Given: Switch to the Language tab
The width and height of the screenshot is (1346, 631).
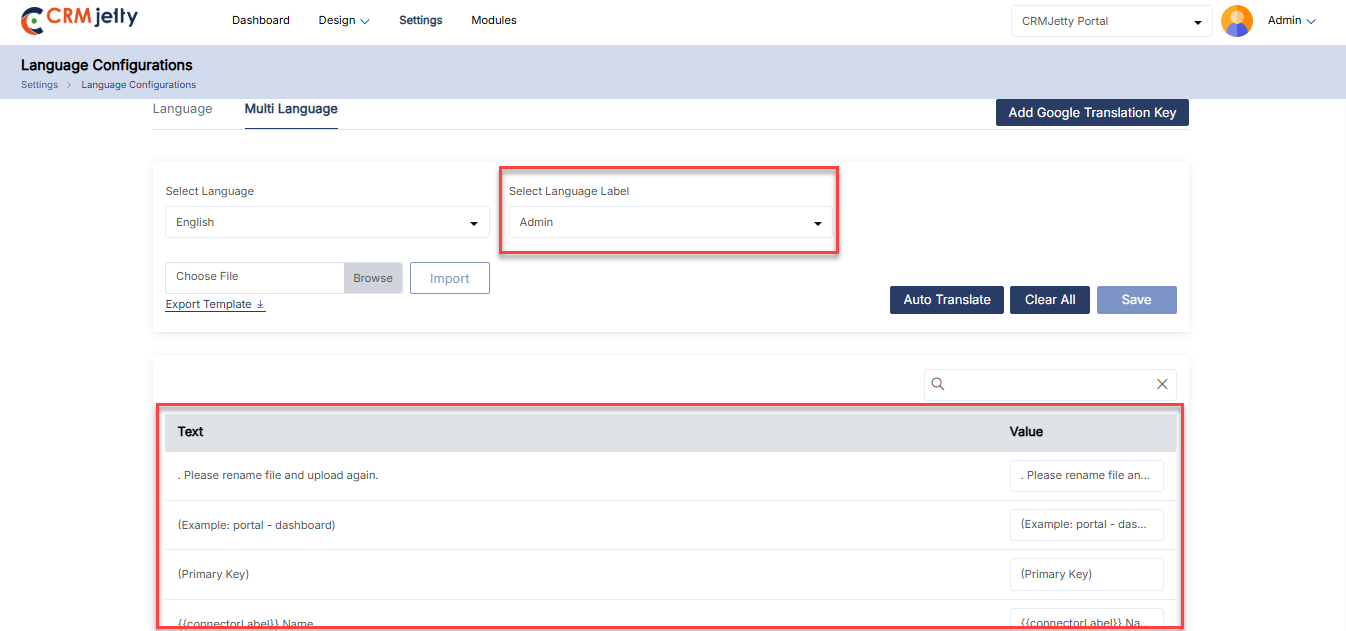Looking at the screenshot, I should tap(182, 109).
